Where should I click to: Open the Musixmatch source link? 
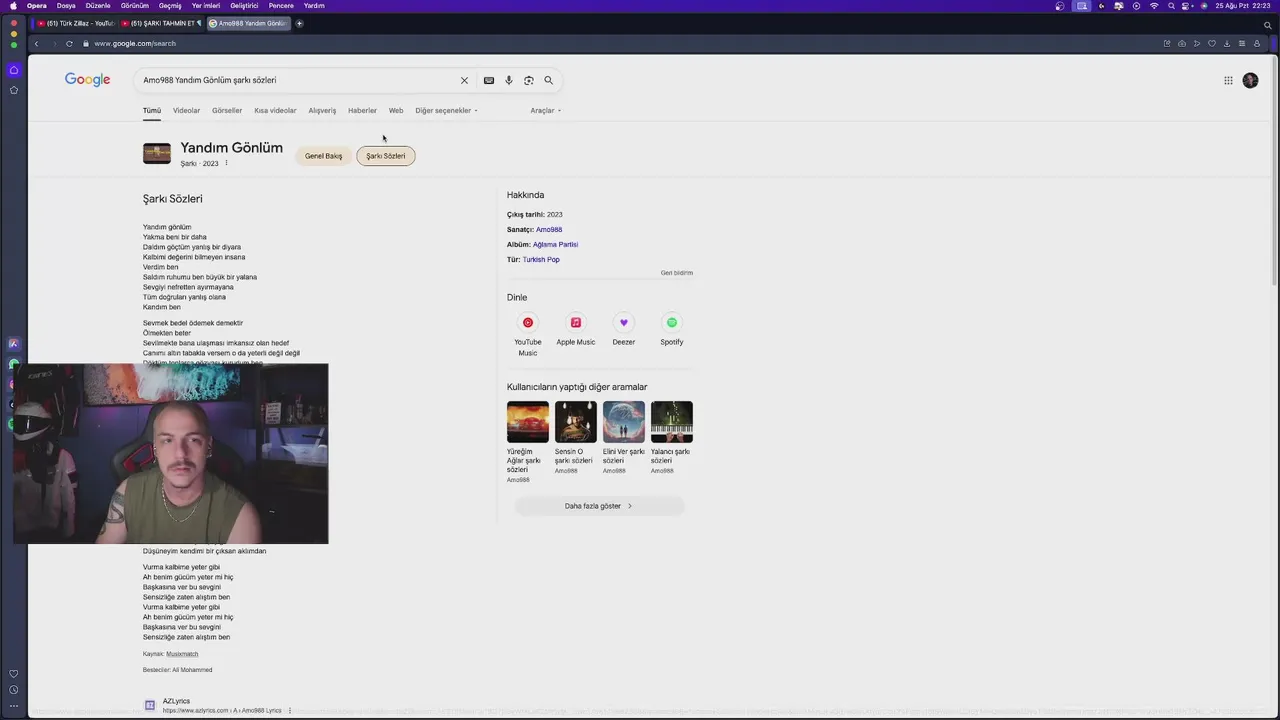pyautogui.click(x=182, y=654)
